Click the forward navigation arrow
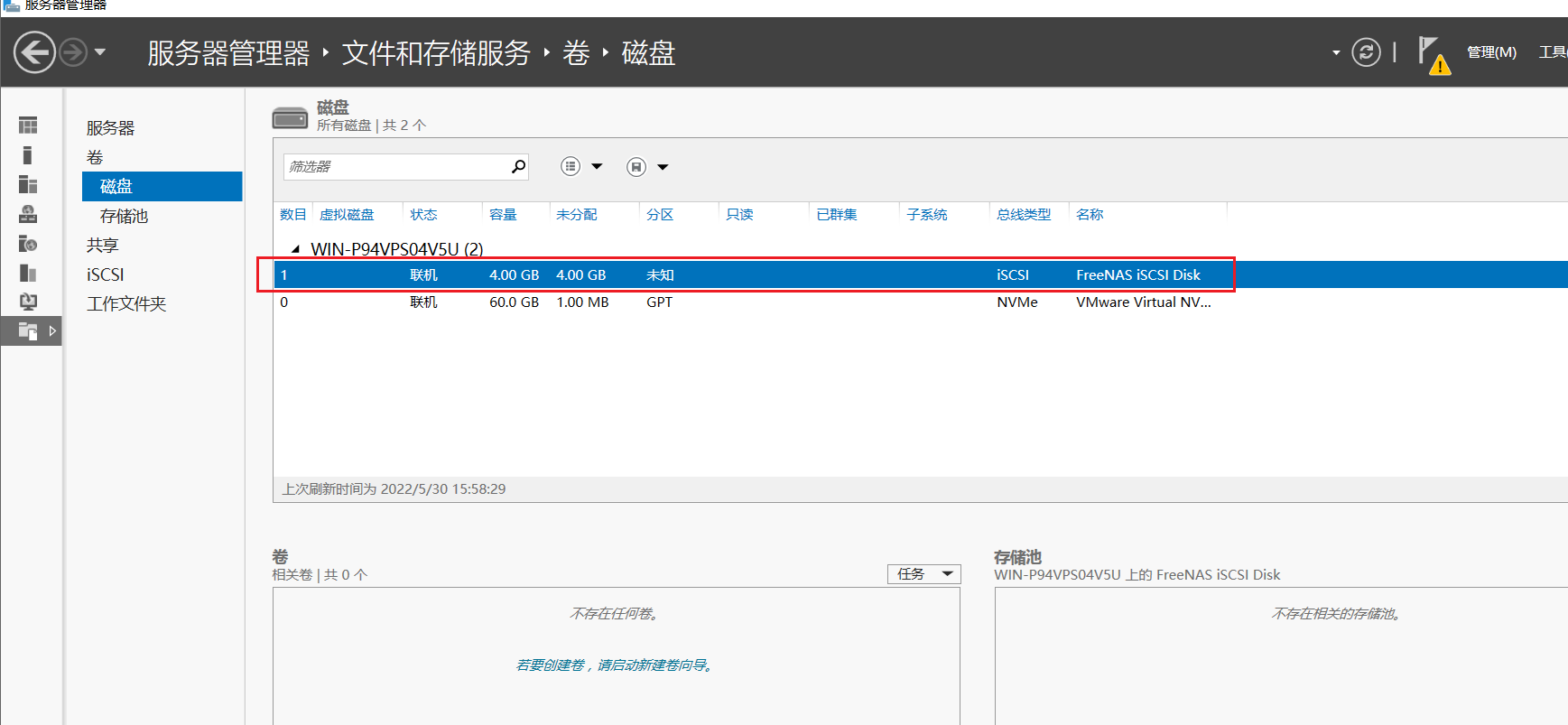 pyautogui.click(x=73, y=52)
